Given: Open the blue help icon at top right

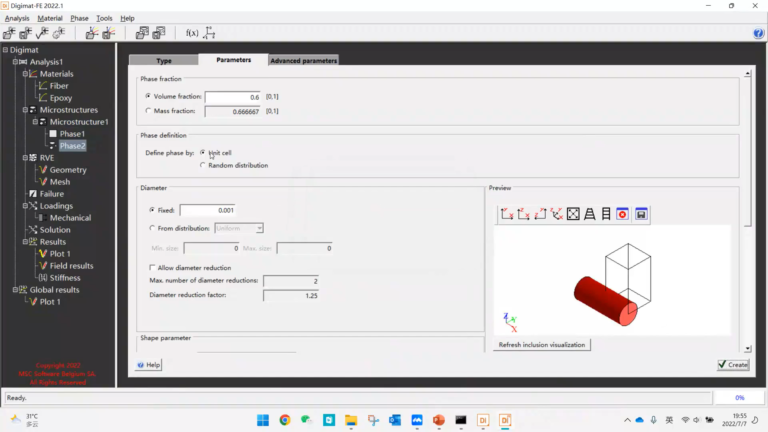Looking at the screenshot, I should pyautogui.click(x=758, y=33).
